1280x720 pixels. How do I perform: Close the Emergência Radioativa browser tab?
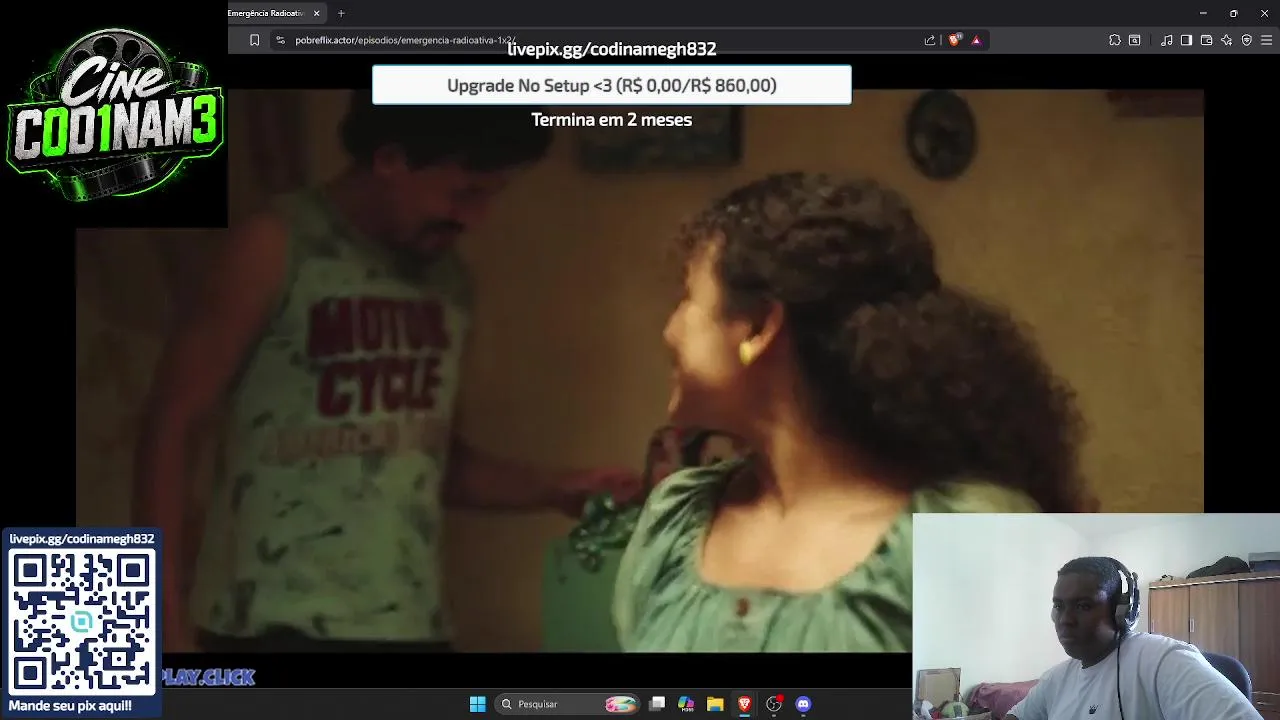coord(317,13)
